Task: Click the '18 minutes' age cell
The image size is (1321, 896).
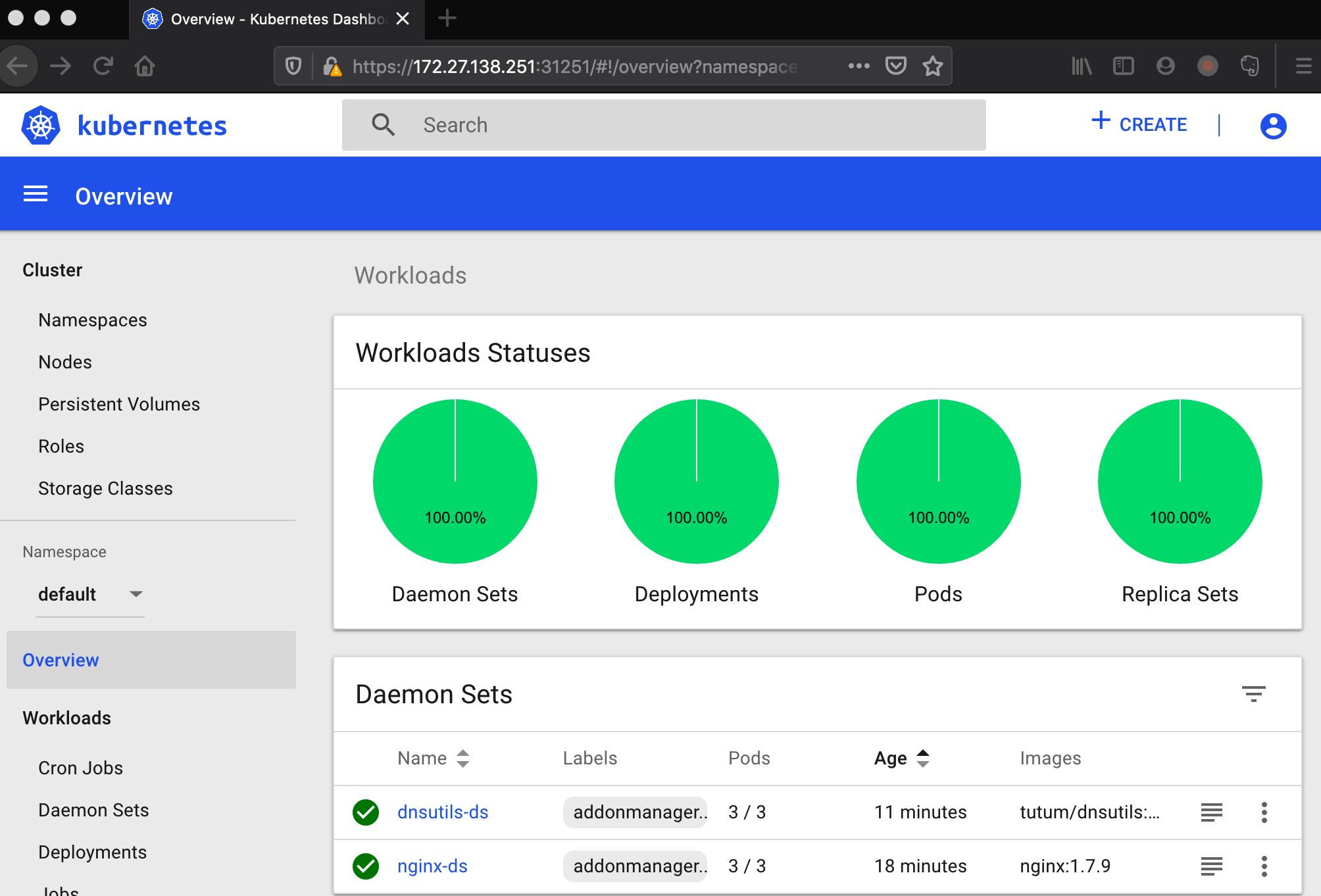Action: (920, 866)
